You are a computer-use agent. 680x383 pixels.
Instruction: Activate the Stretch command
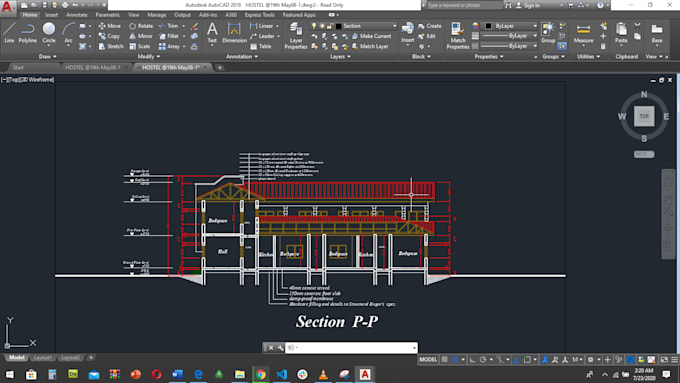point(111,46)
